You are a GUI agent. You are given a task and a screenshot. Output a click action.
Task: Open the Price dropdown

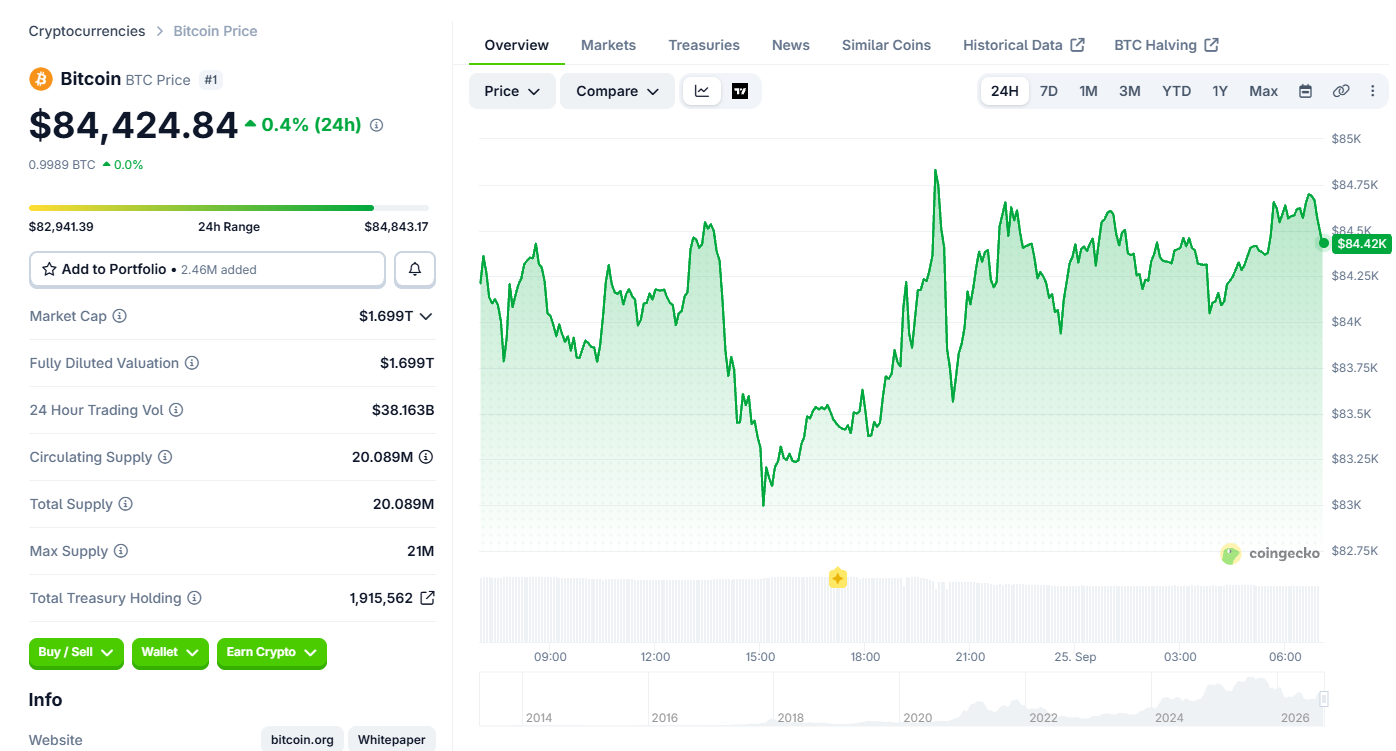[x=512, y=91]
